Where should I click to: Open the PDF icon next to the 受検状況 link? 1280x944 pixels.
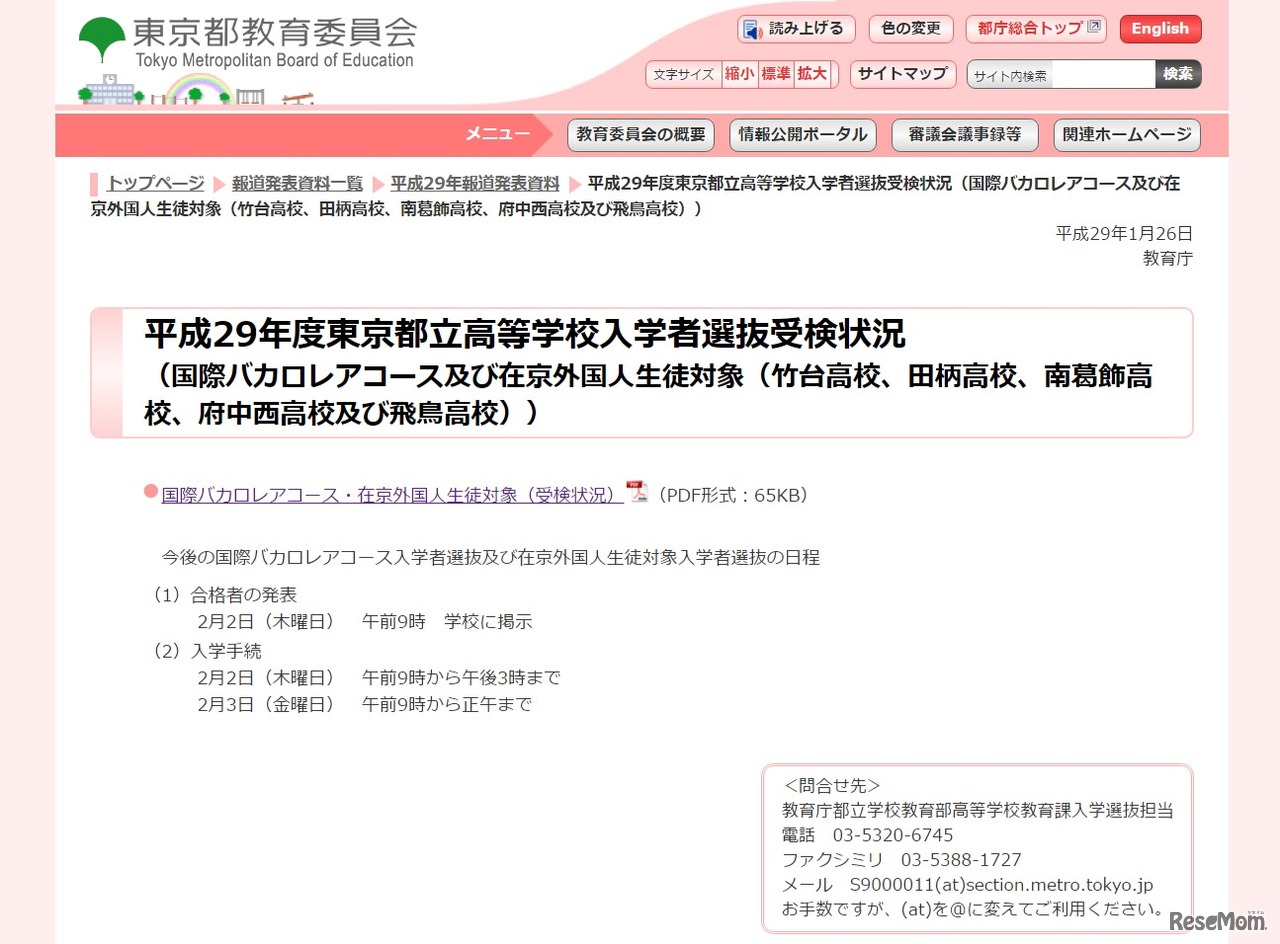click(x=636, y=493)
